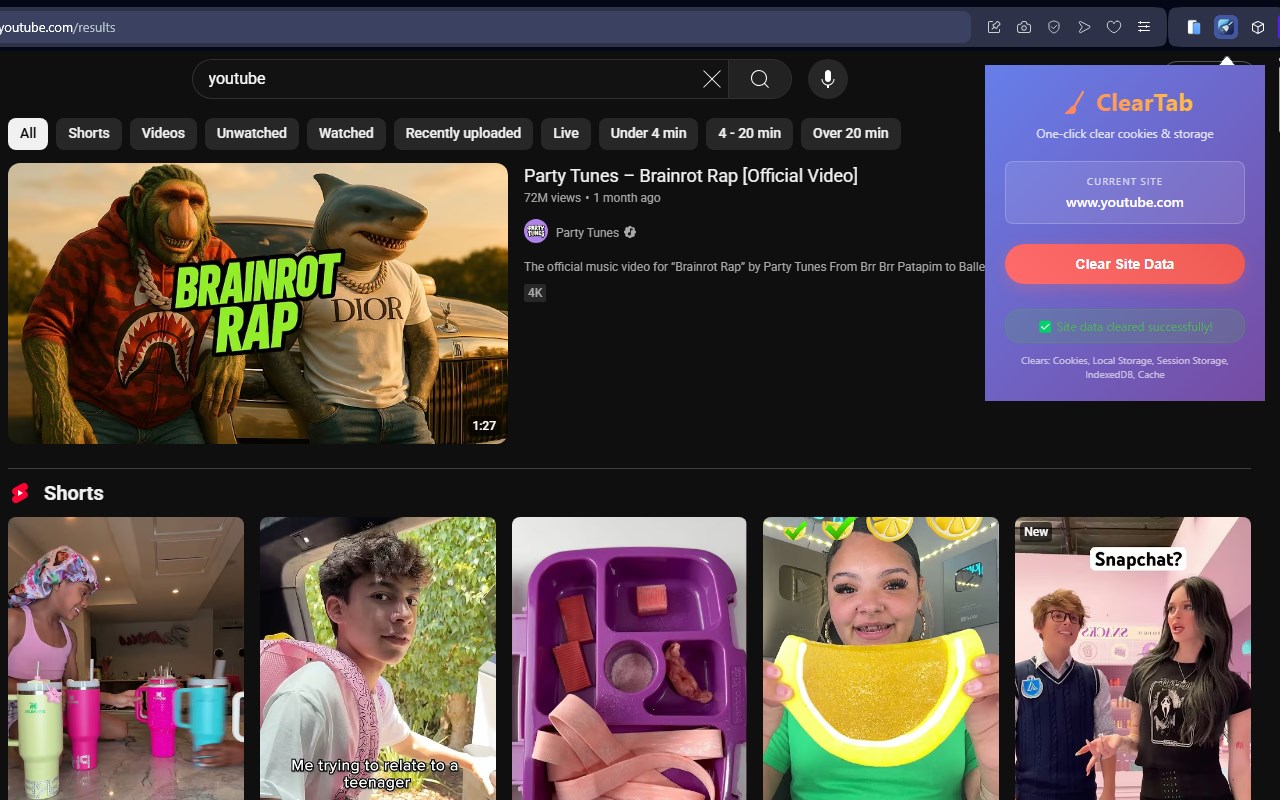Clear the search text with X icon
This screenshot has width=1280, height=800.
tap(711, 79)
